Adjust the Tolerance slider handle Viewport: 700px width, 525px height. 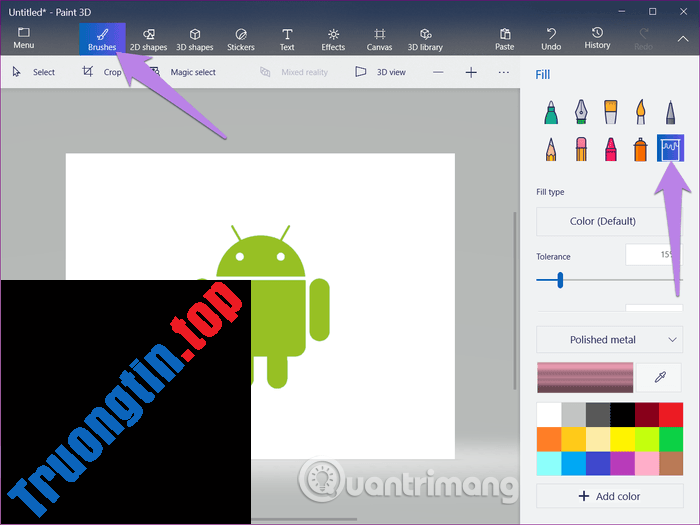[x=560, y=280]
